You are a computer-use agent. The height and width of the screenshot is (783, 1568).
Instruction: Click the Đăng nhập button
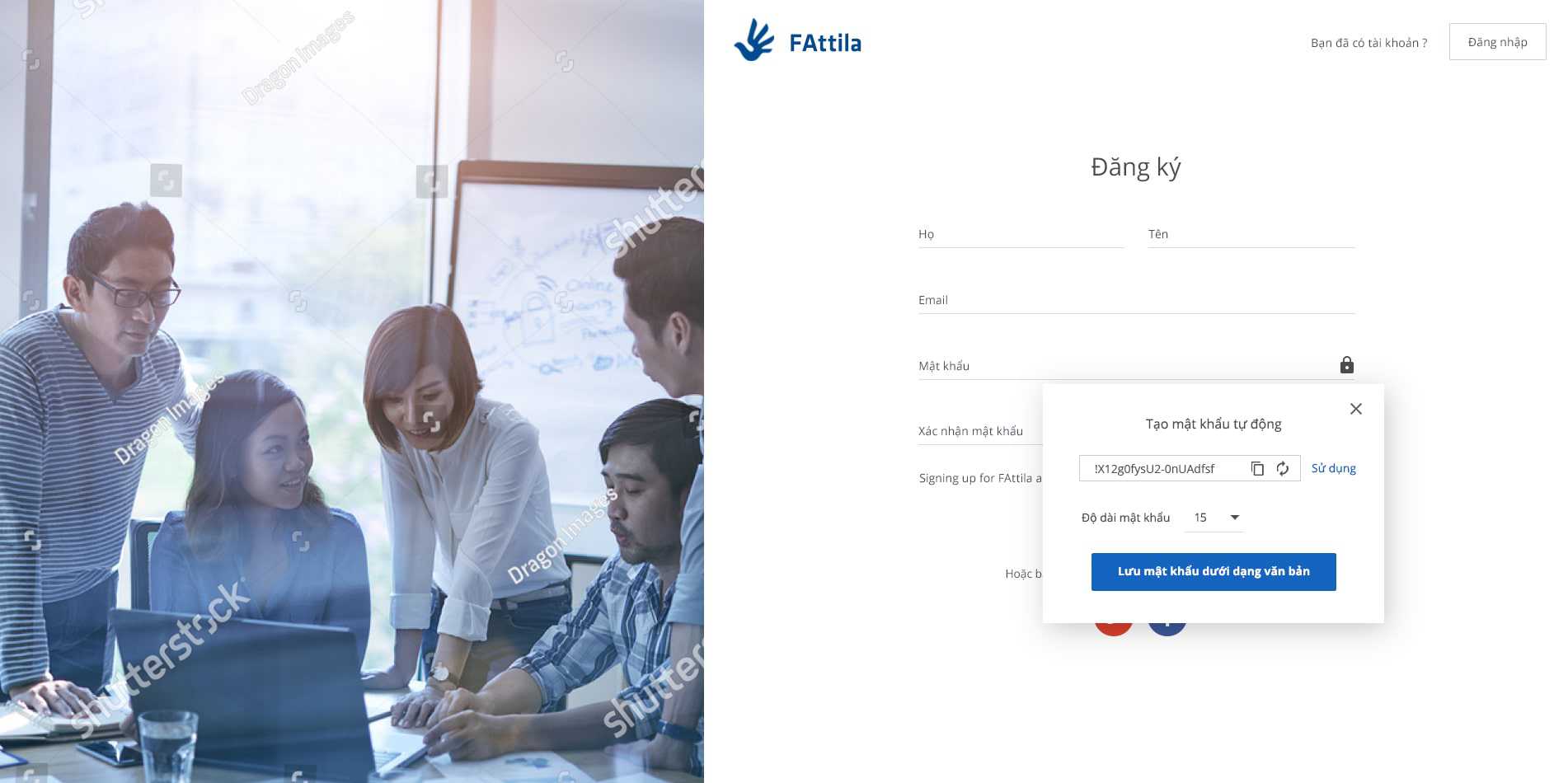[1497, 42]
